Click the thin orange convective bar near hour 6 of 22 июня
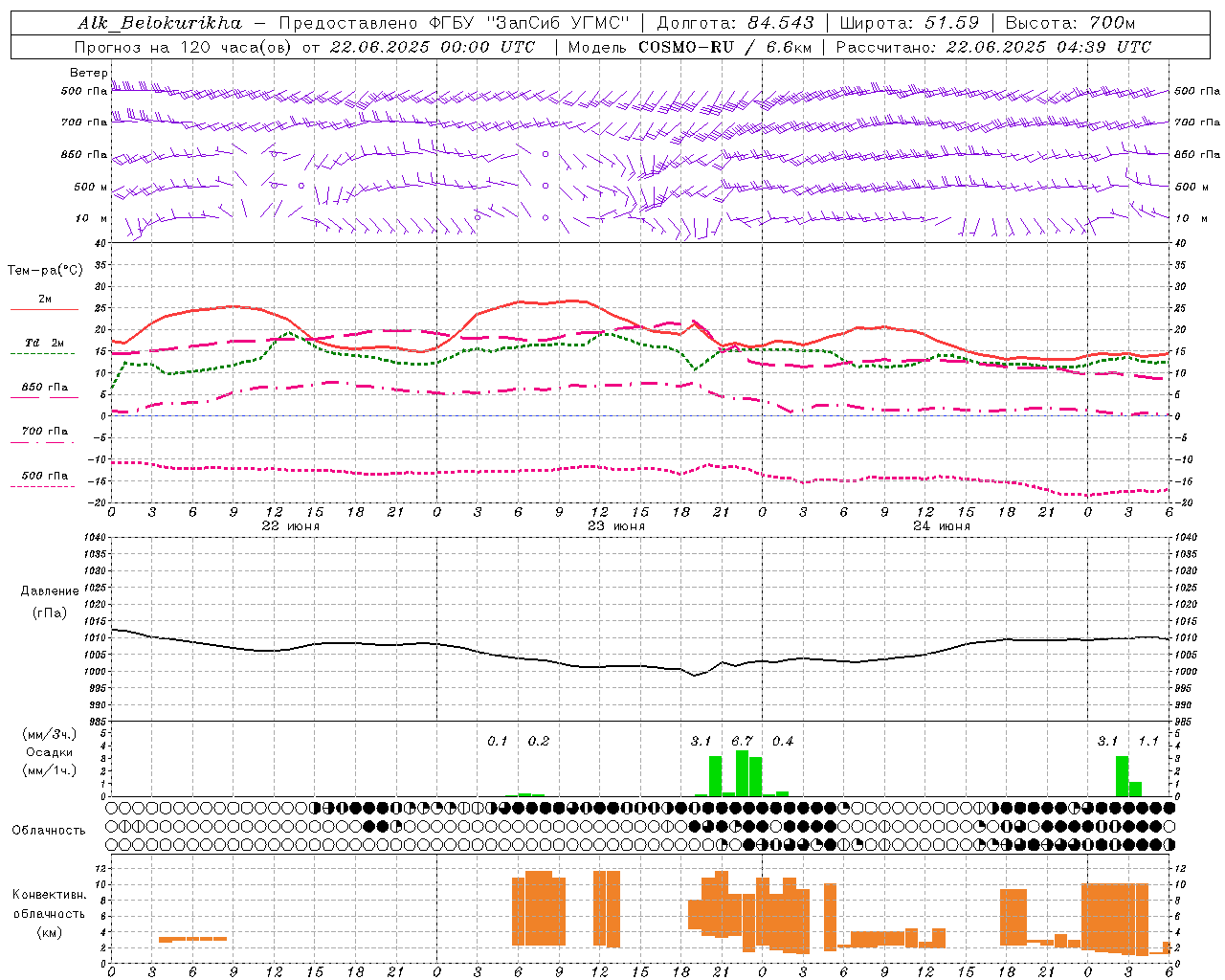1225x980 pixels. [192, 939]
